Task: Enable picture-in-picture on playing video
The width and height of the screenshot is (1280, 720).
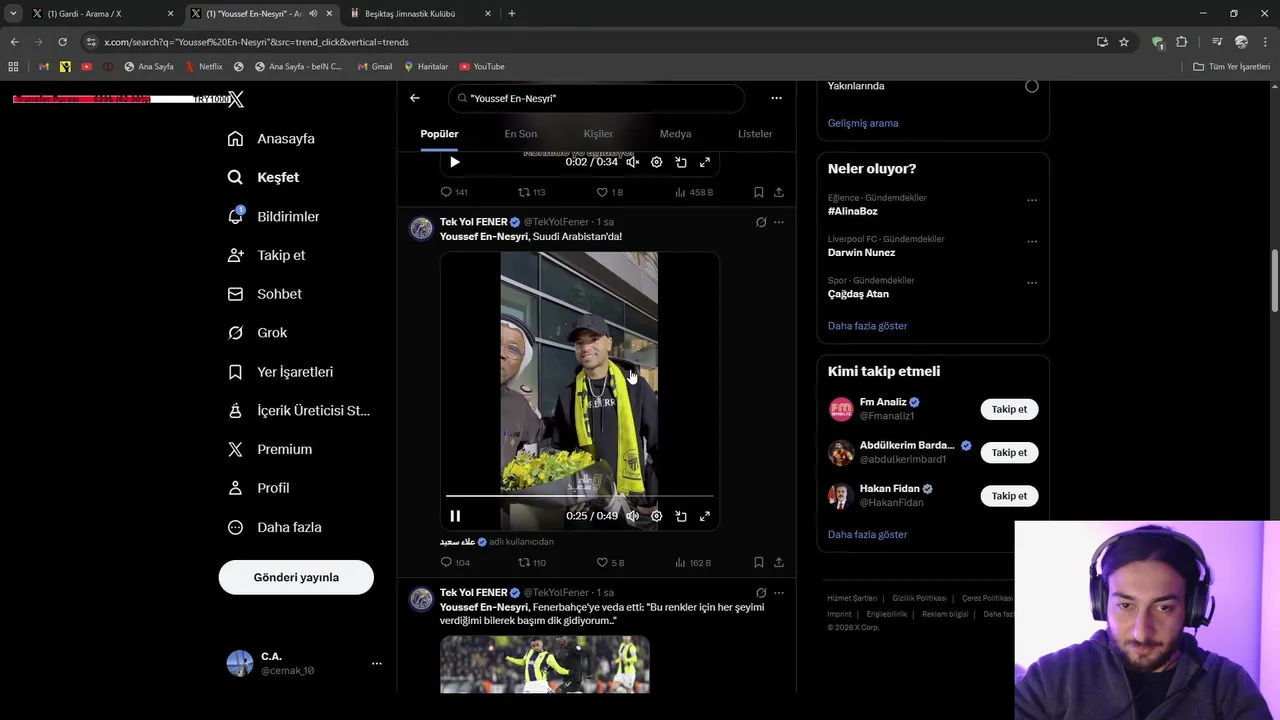Action: (x=681, y=516)
